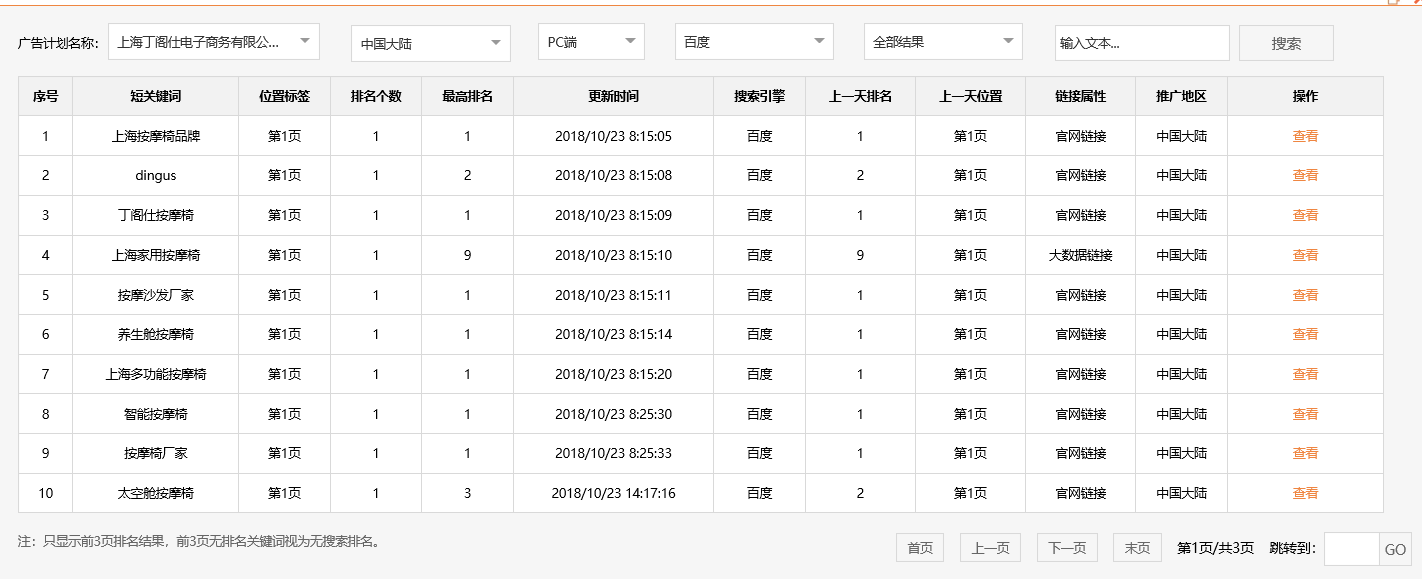Click the 上一页 previous page button
Screen dimensions: 1422x579
[990, 547]
